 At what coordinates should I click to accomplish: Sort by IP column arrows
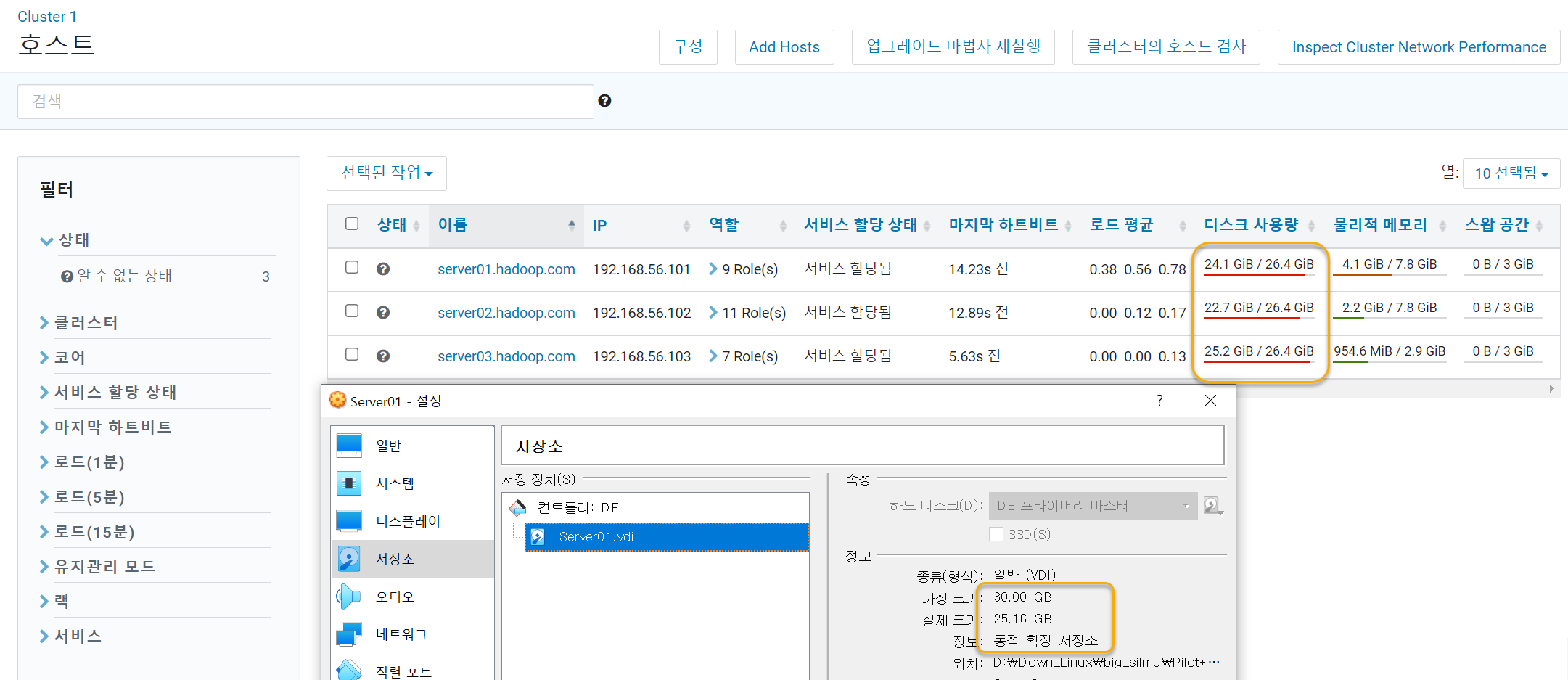click(x=686, y=226)
